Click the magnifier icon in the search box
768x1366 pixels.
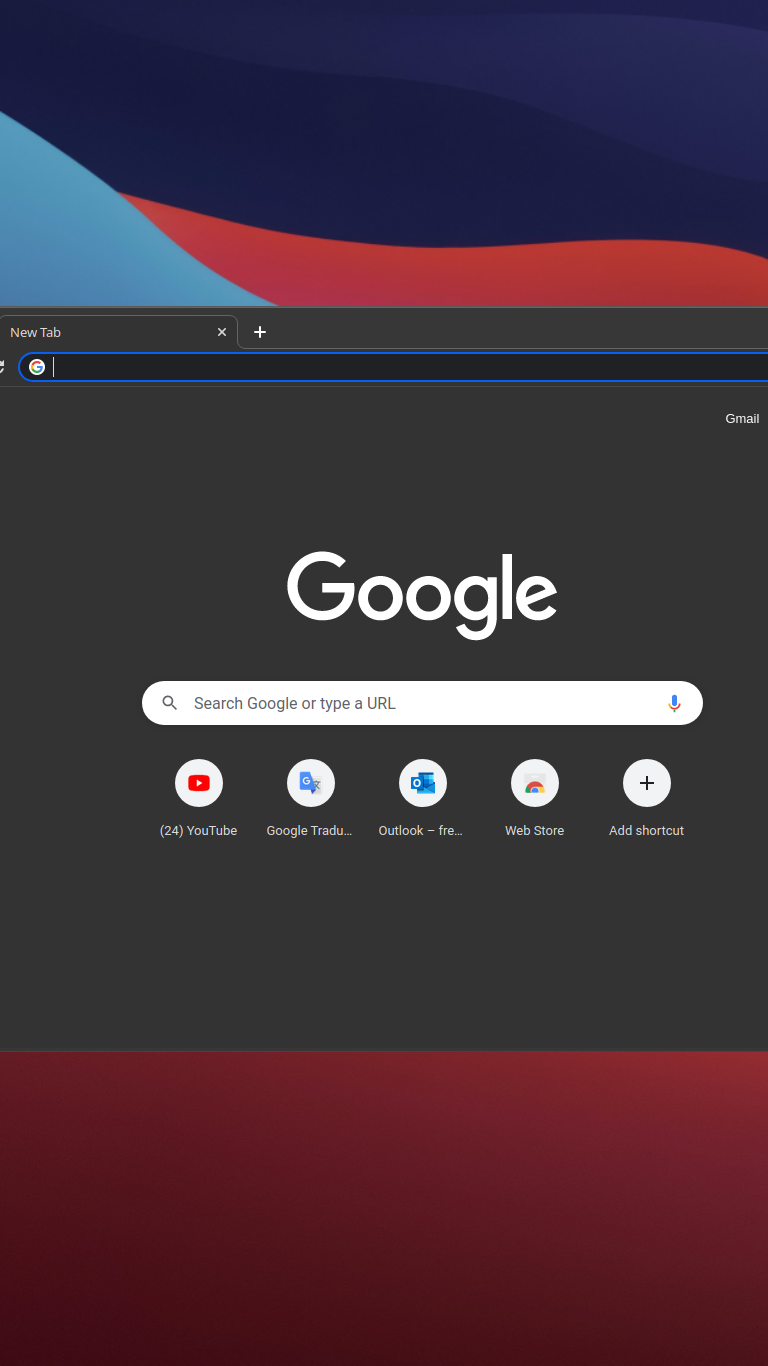(x=170, y=703)
